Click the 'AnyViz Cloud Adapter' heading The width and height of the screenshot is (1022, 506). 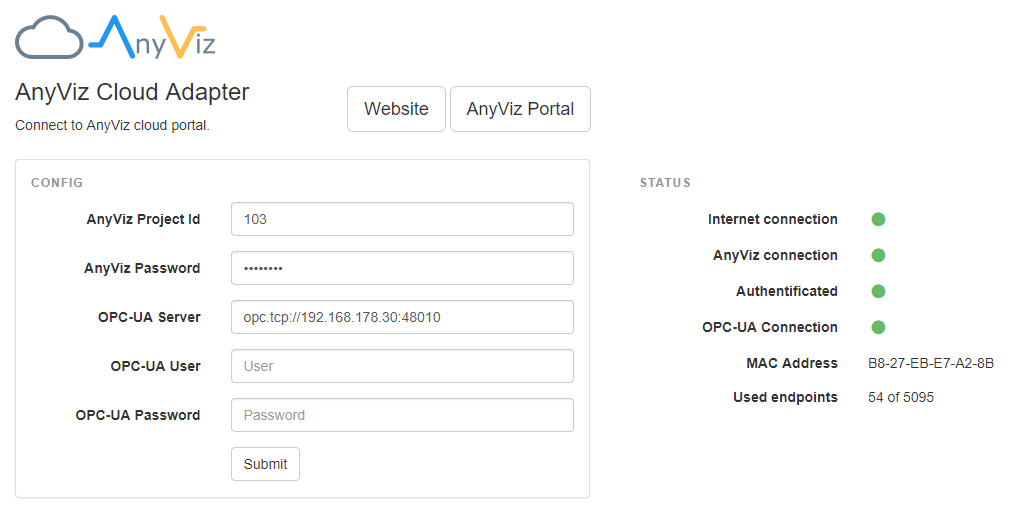(x=132, y=92)
